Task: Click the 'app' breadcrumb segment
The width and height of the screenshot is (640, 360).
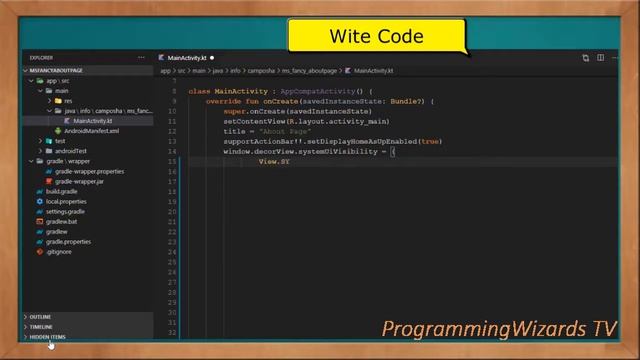Action: [x=165, y=71]
